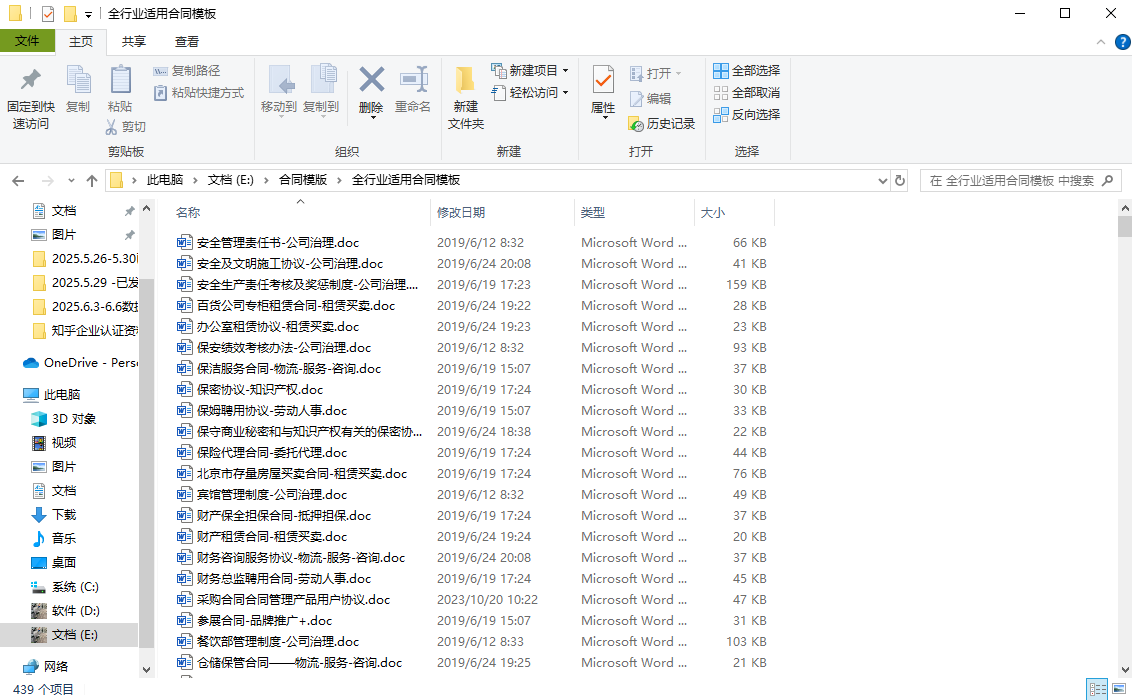Click the New Folder icon
The width and height of the screenshot is (1132, 700).
click(465, 81)
